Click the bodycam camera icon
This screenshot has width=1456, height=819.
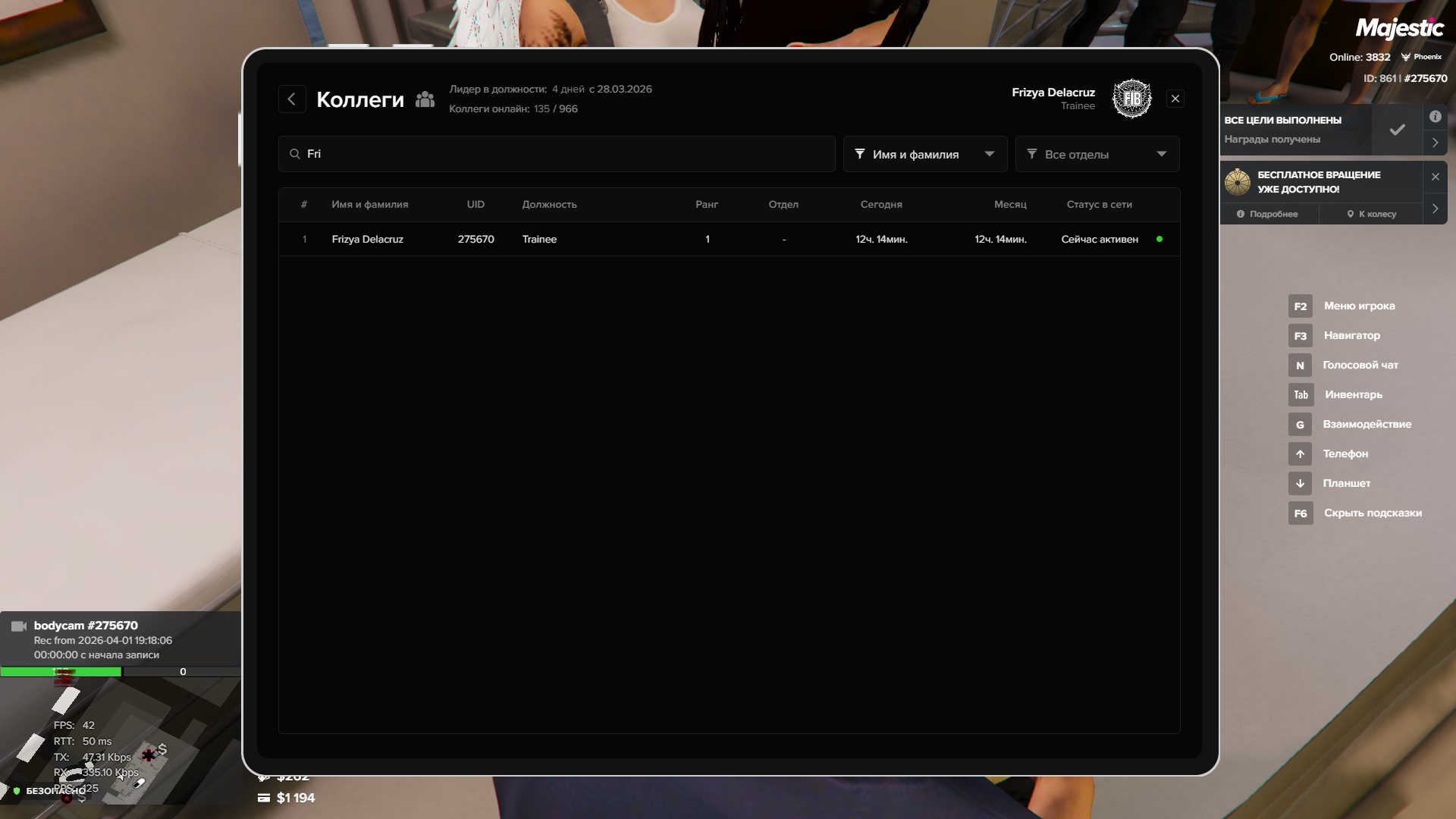point(19,626)
